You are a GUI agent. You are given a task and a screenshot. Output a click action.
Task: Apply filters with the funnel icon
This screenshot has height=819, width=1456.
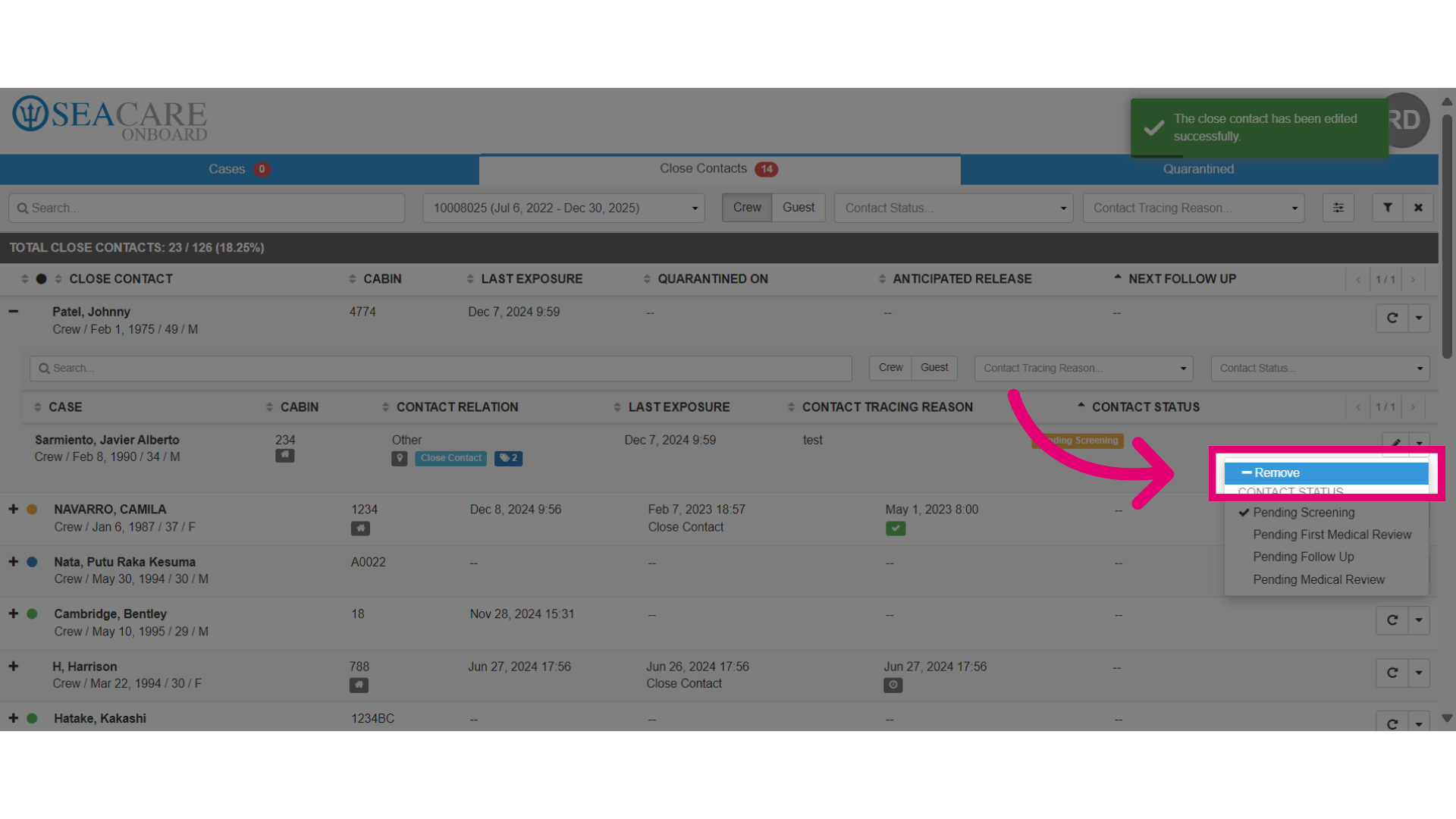1387,208
